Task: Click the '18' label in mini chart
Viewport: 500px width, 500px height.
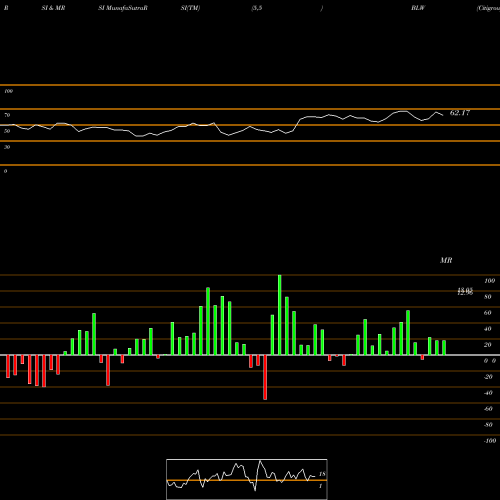Action: point(322,474)
